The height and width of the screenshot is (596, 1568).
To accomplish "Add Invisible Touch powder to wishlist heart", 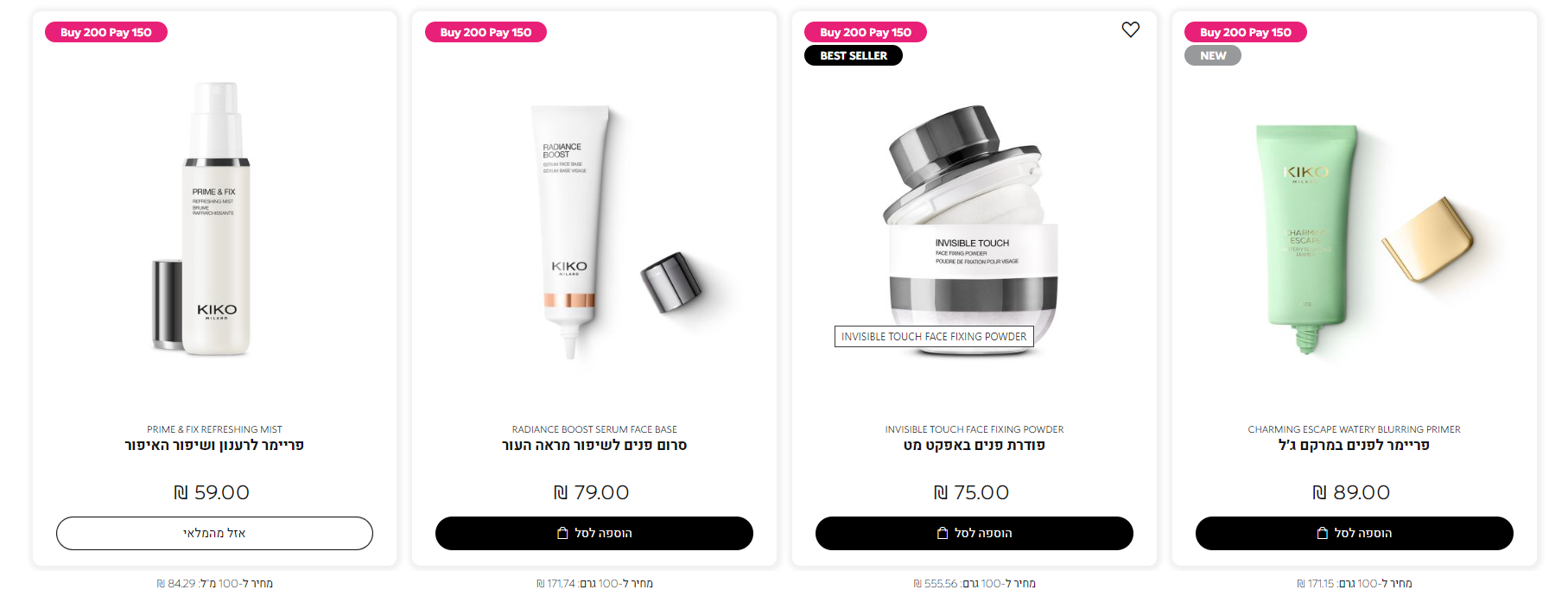I will (x=1130, y=29).
